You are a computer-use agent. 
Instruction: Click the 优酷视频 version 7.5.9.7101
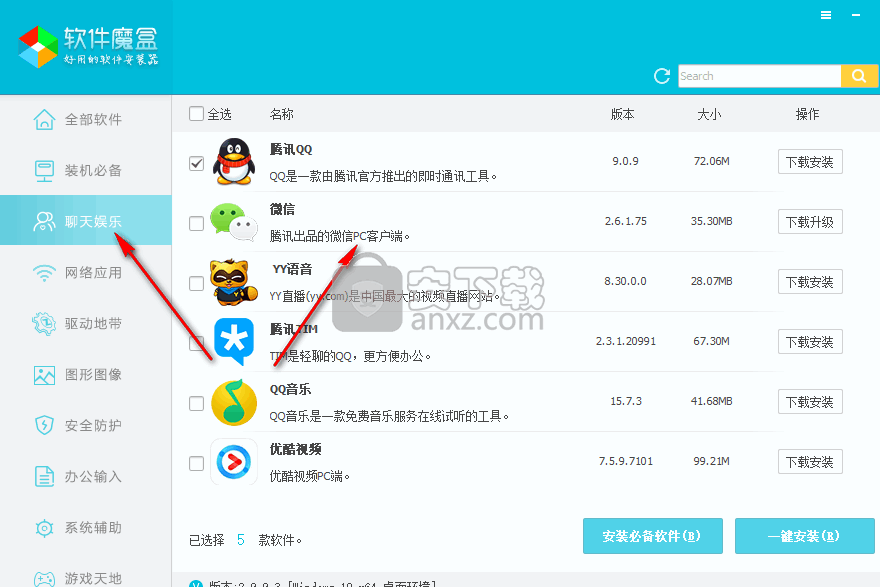[x=626, y=461]
